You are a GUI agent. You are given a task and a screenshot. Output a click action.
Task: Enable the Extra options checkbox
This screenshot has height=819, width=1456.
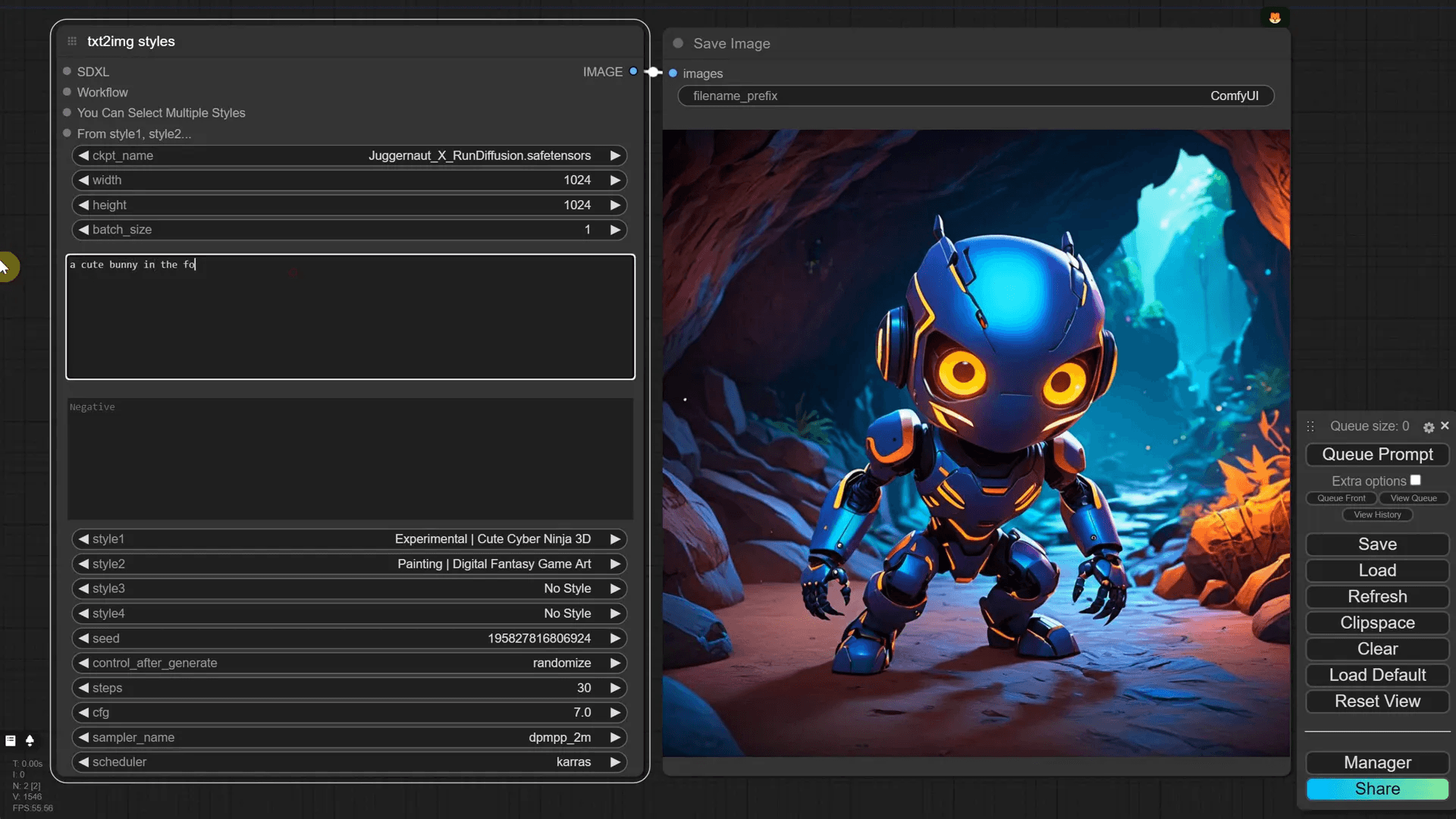[1415, 480]
